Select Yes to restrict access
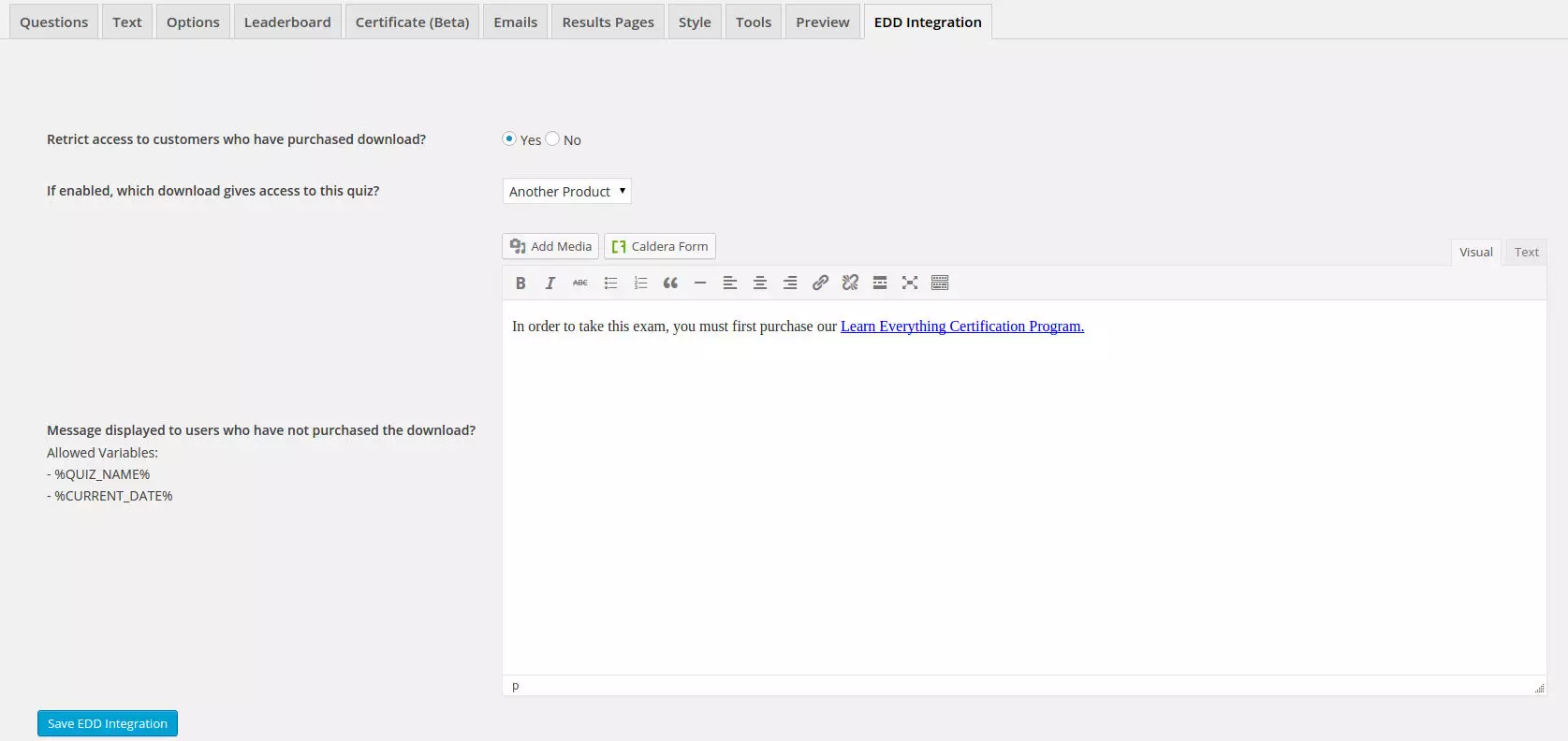1568x741 pixels. click(509, 138)
